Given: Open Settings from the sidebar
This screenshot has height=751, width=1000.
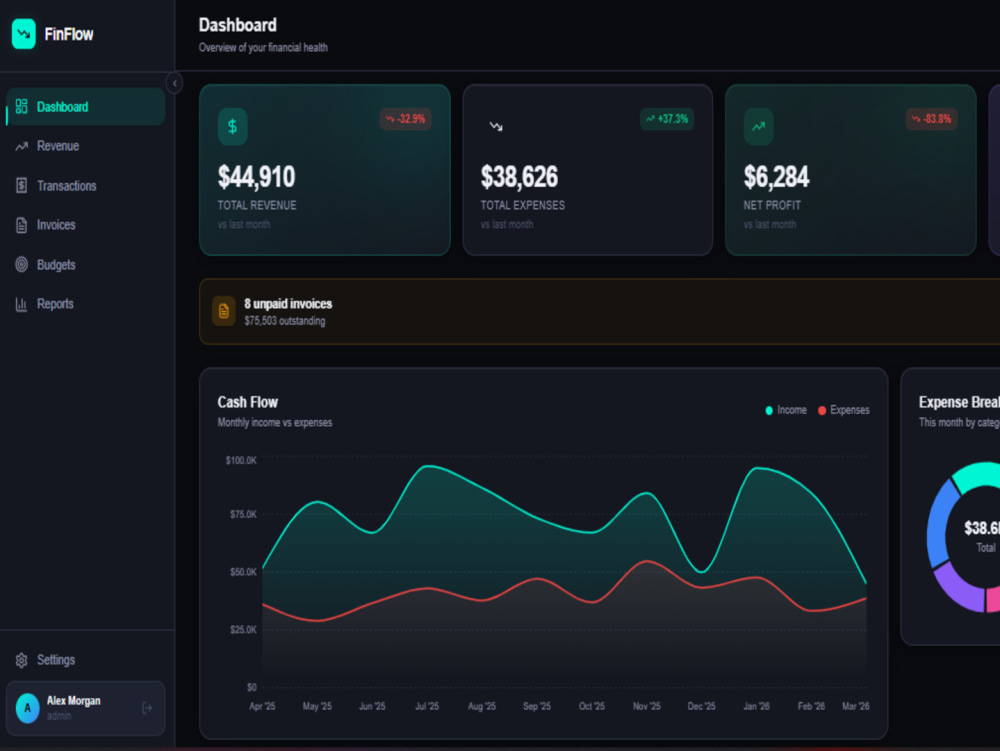Looking at the screenshot, I should coord(86,660).
